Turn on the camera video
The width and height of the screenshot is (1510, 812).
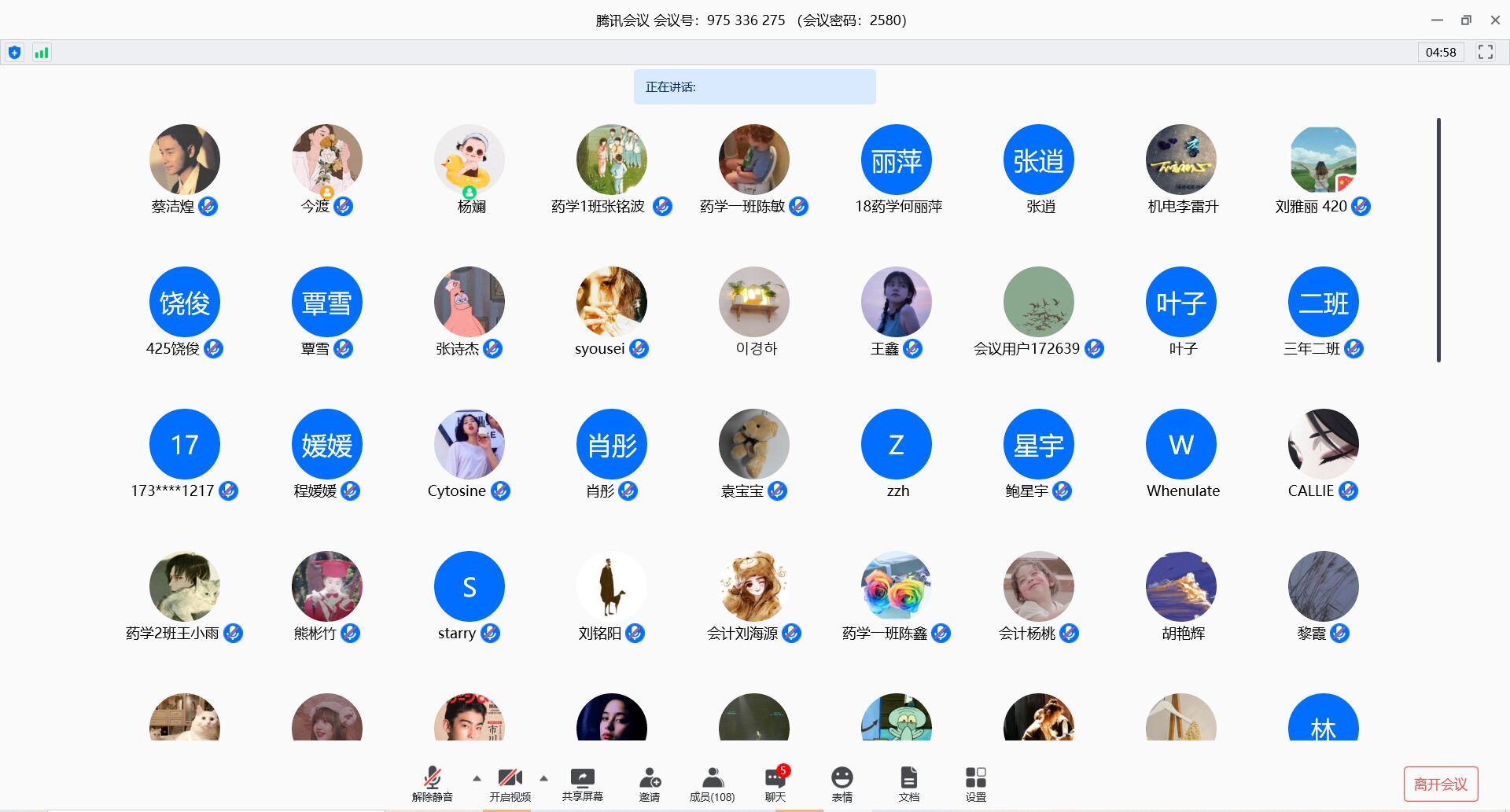click(x=510, y=783)
